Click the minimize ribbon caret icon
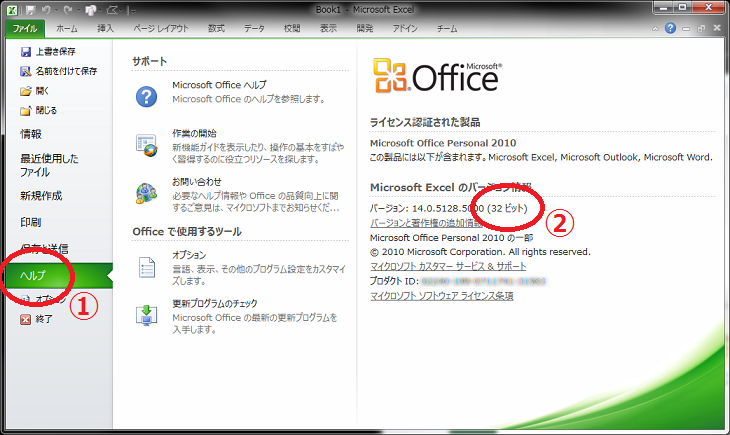This screenshot has height=435, width=730. coord(656,29)
